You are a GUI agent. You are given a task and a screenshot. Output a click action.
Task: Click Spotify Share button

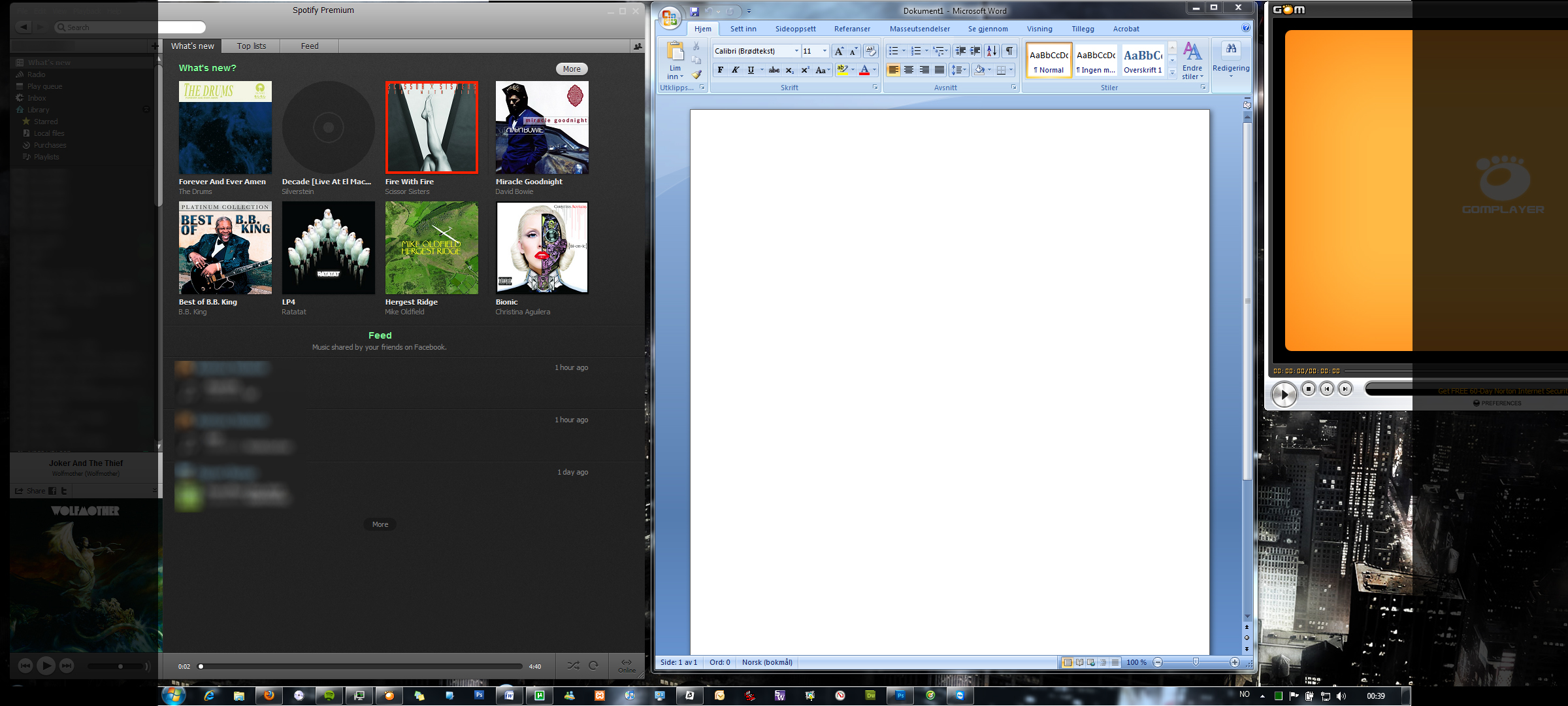click(x=30, y=491)
